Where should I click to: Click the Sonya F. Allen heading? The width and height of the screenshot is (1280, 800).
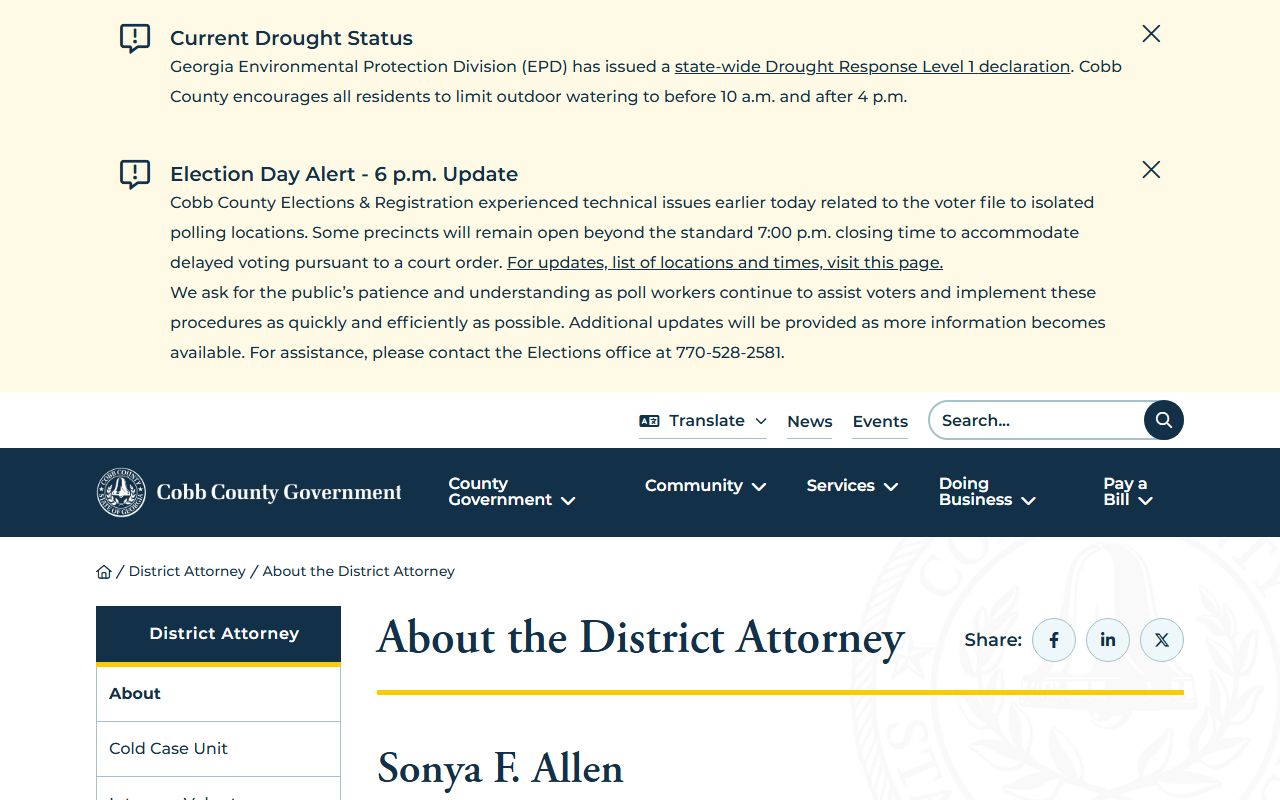coord(501,769)
